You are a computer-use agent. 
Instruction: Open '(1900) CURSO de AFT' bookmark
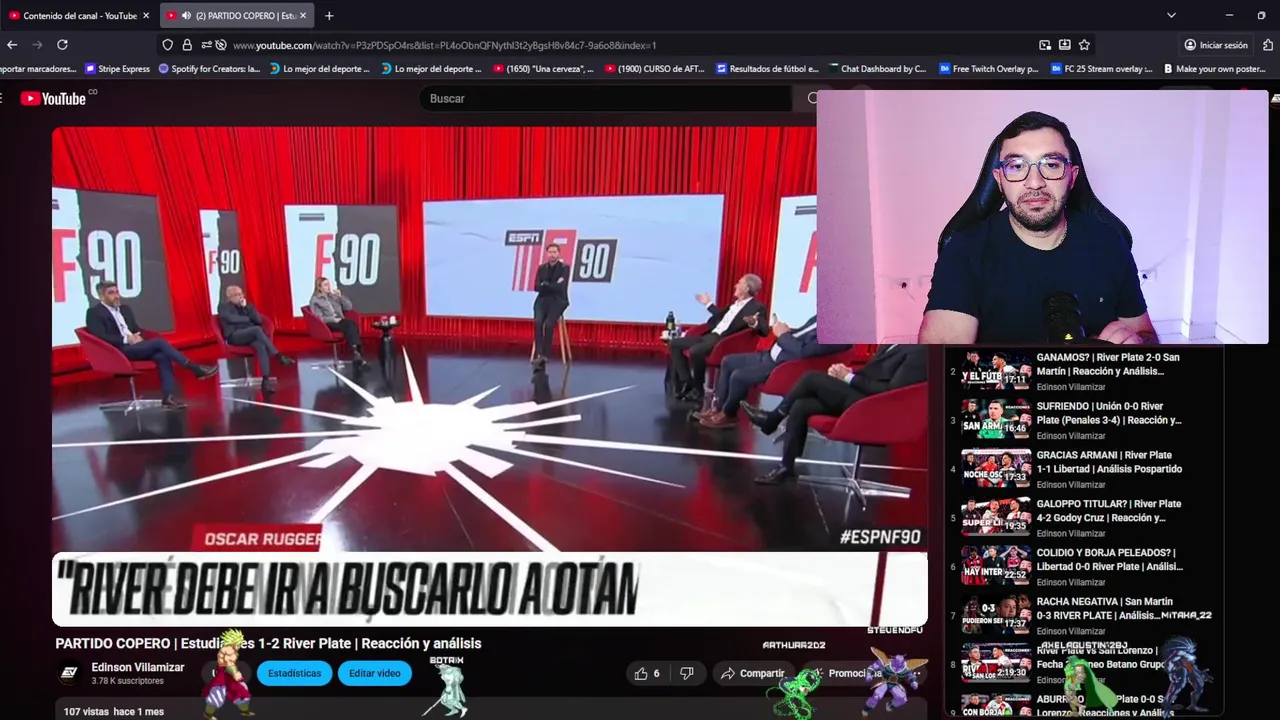tap(656, 69)
